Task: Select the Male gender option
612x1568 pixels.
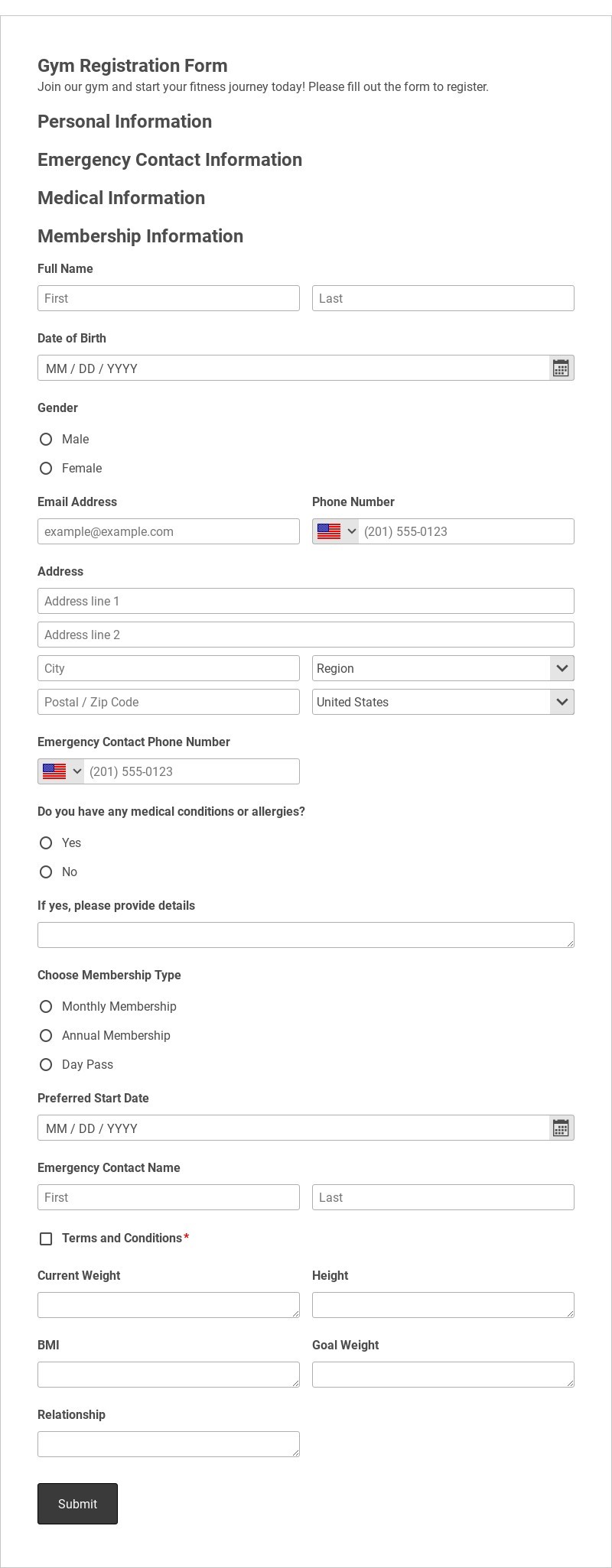Action: point(46,439)
